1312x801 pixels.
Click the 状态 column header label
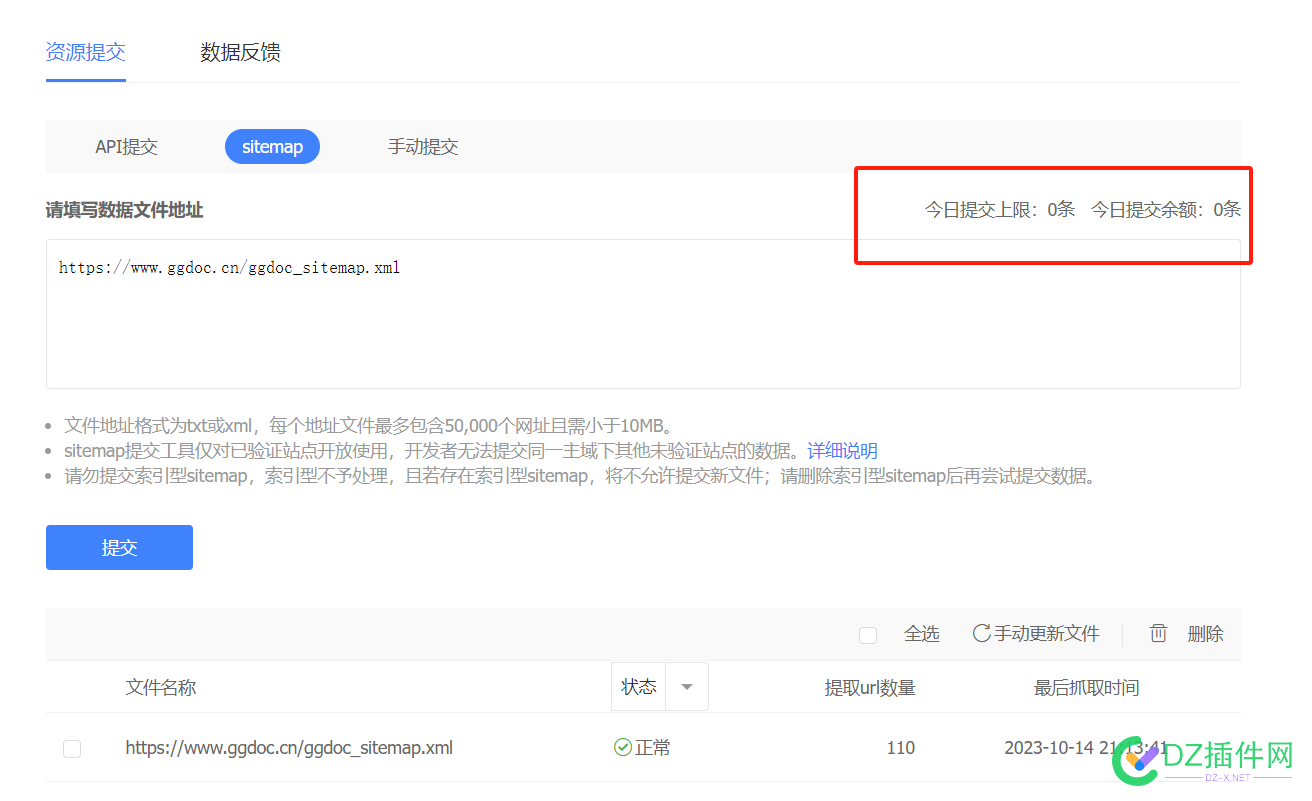tap(639, 687)
